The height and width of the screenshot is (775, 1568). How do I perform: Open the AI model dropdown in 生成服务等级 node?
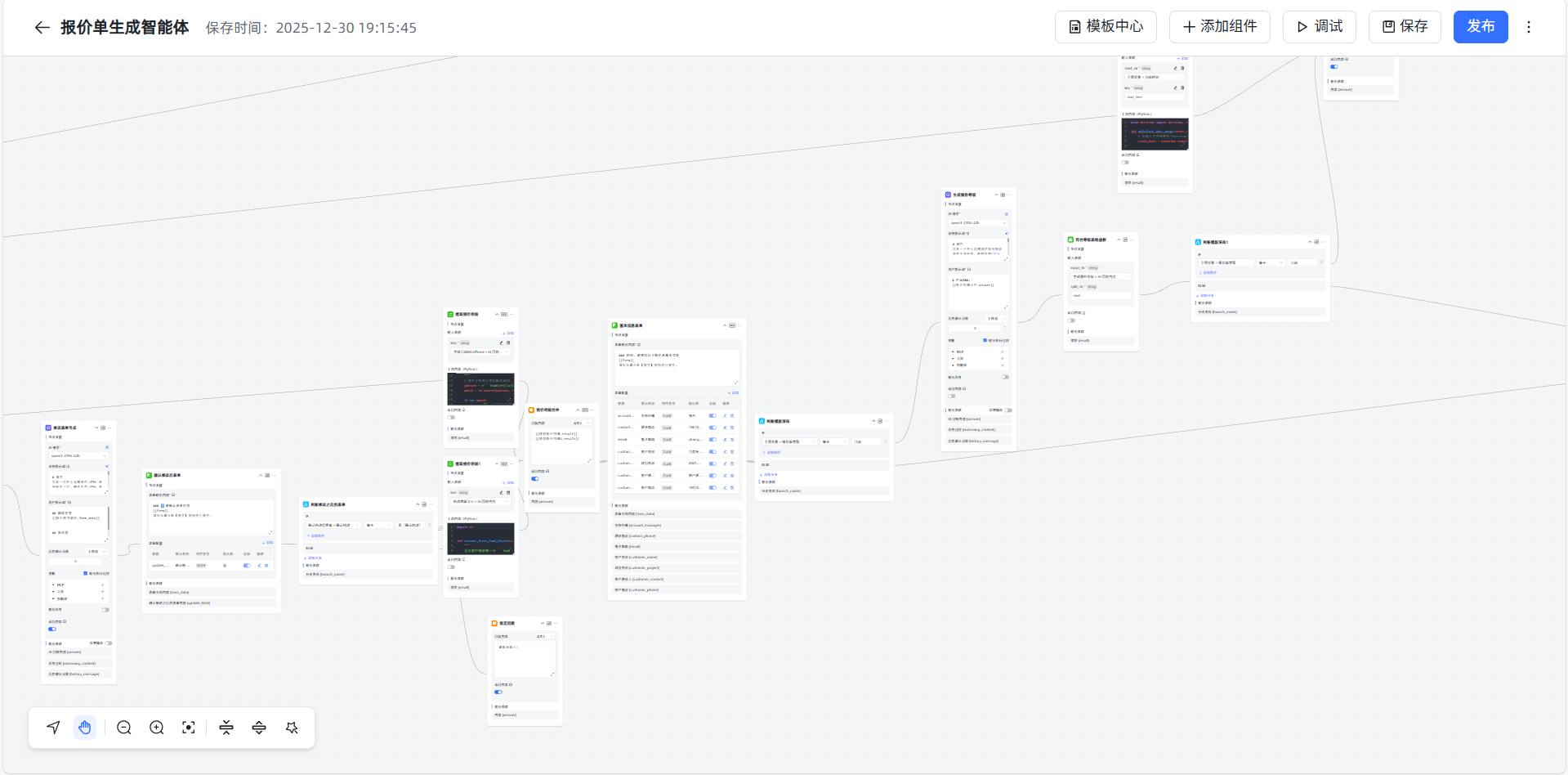pos(978,223)
